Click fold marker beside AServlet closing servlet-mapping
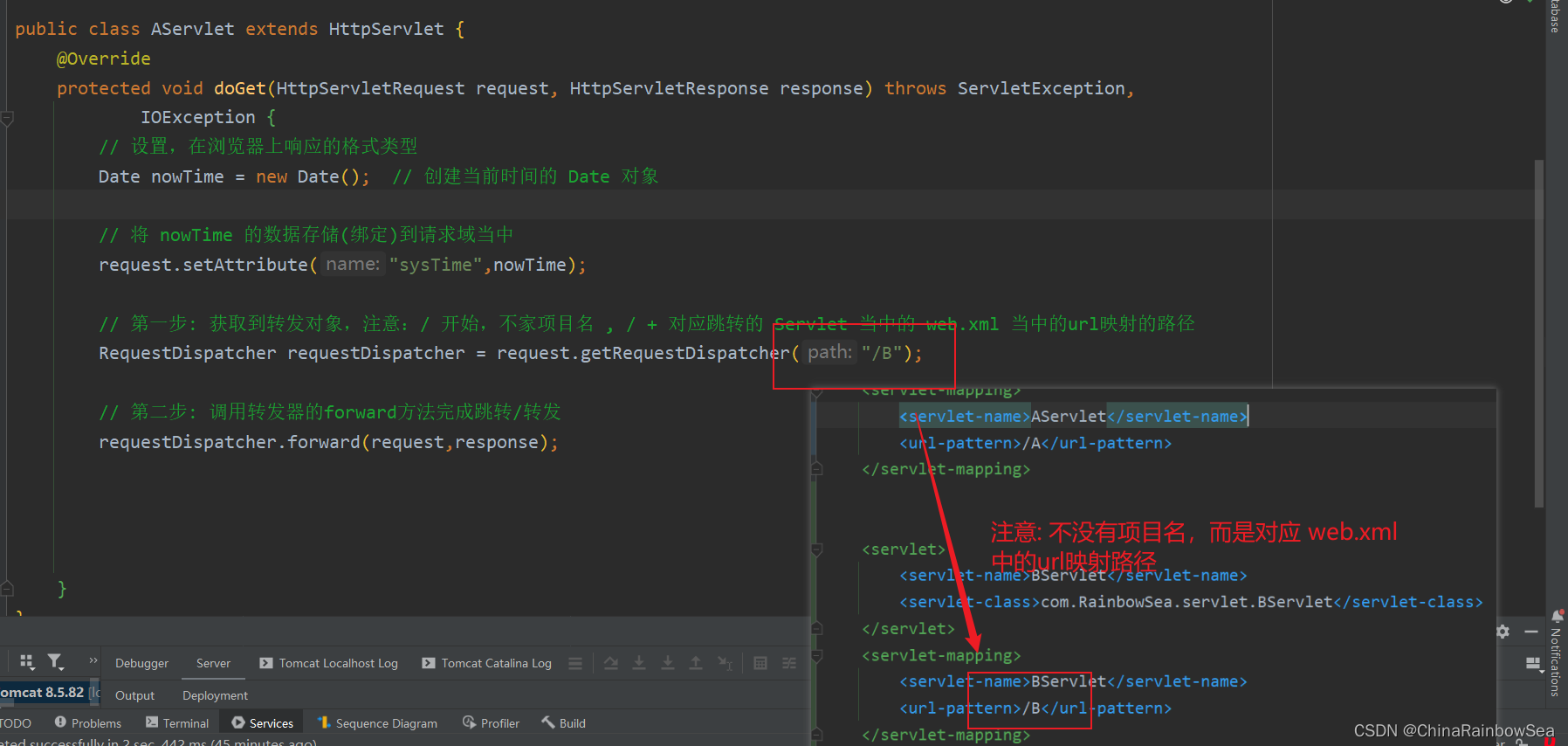1568x746 pixels. 817,469
